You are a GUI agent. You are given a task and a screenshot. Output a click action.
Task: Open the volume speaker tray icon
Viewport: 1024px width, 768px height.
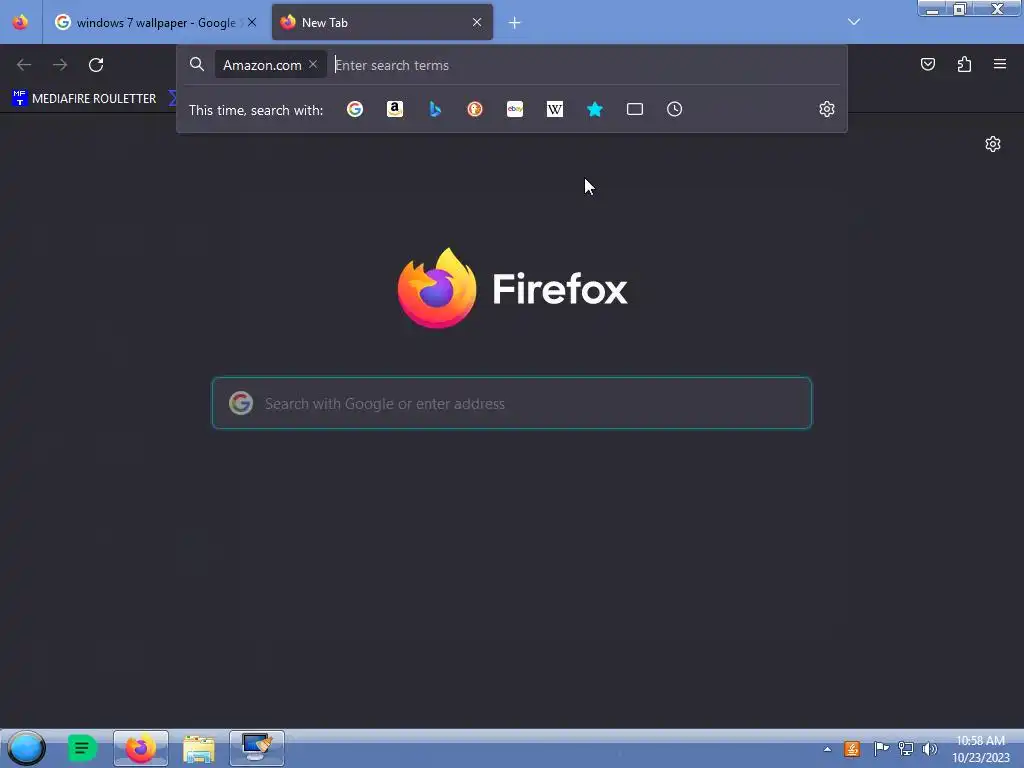(x=929, y=749)
